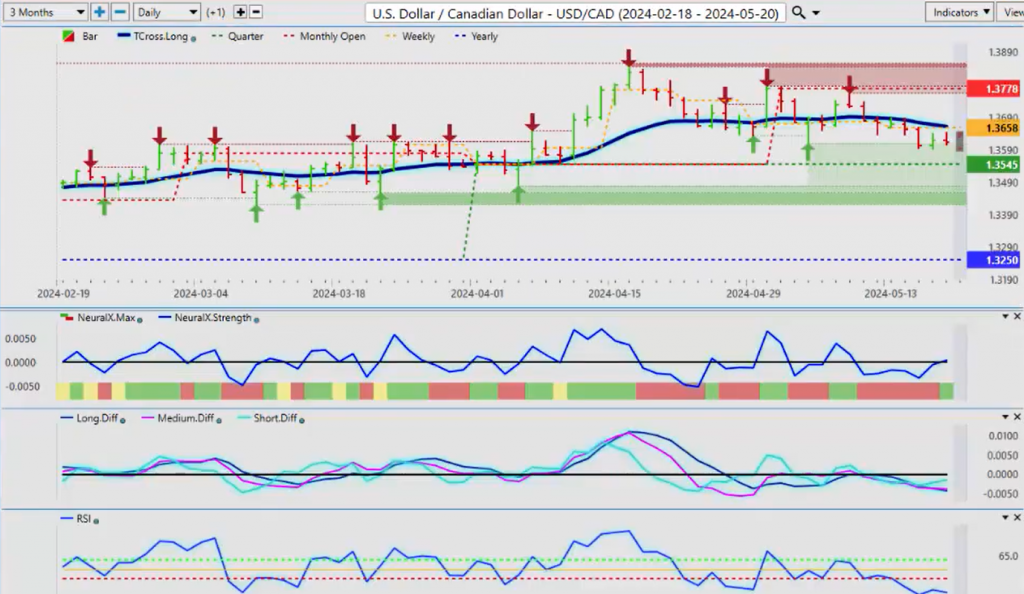Click the black minus forecast decrement button

[256, 12]
